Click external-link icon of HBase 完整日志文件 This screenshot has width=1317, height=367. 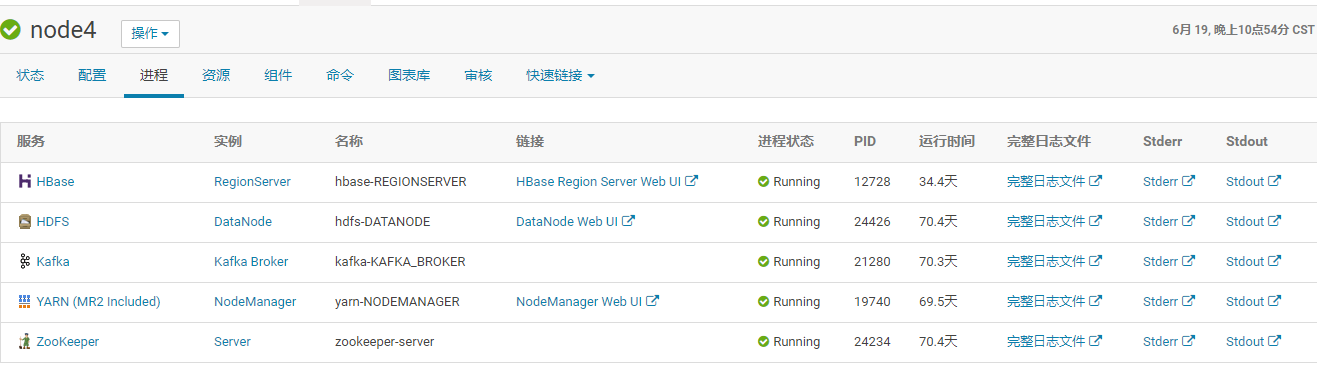1095,181
